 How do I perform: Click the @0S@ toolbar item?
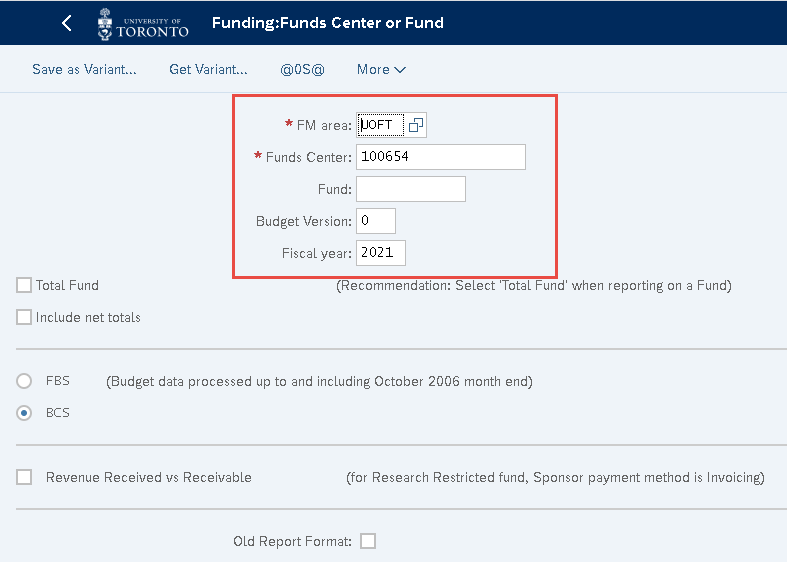(302, 69)
